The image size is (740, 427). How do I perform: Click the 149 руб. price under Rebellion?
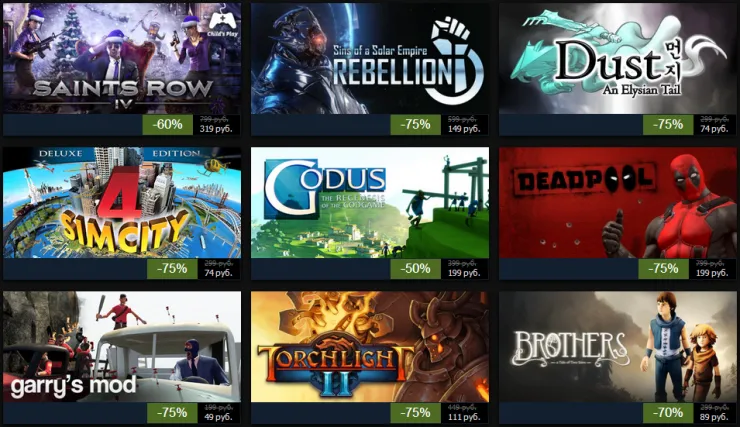[464, 129]
